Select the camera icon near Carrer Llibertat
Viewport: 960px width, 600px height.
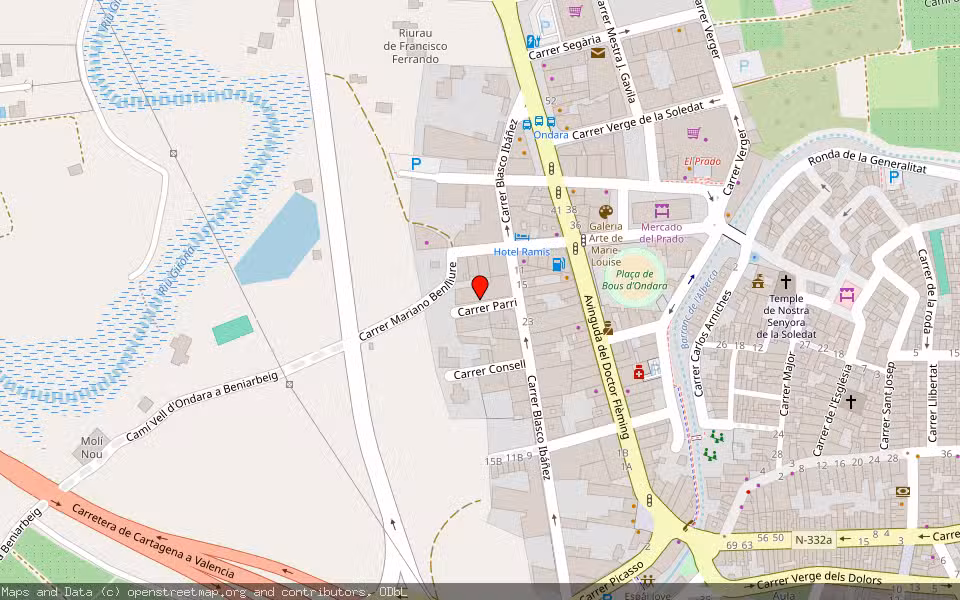[902, 491]
